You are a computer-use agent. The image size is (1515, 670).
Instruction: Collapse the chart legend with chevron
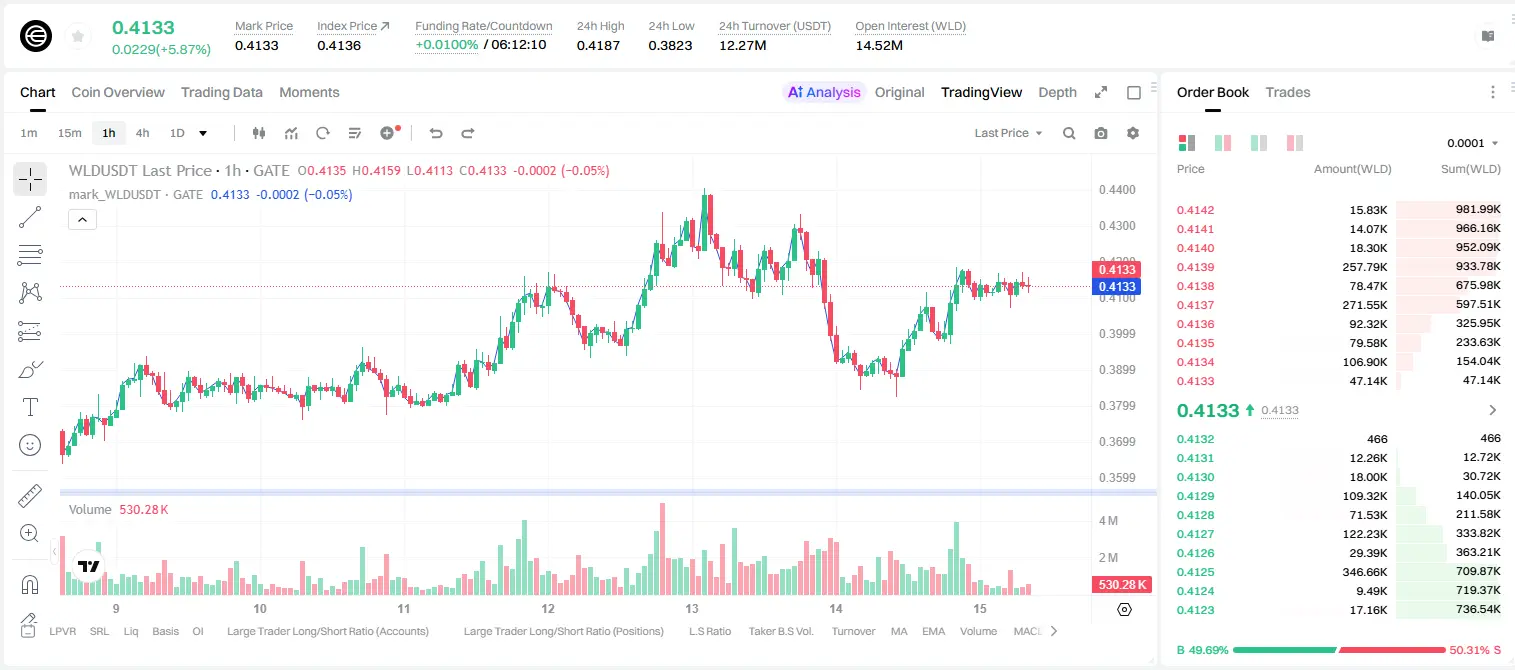83,220
